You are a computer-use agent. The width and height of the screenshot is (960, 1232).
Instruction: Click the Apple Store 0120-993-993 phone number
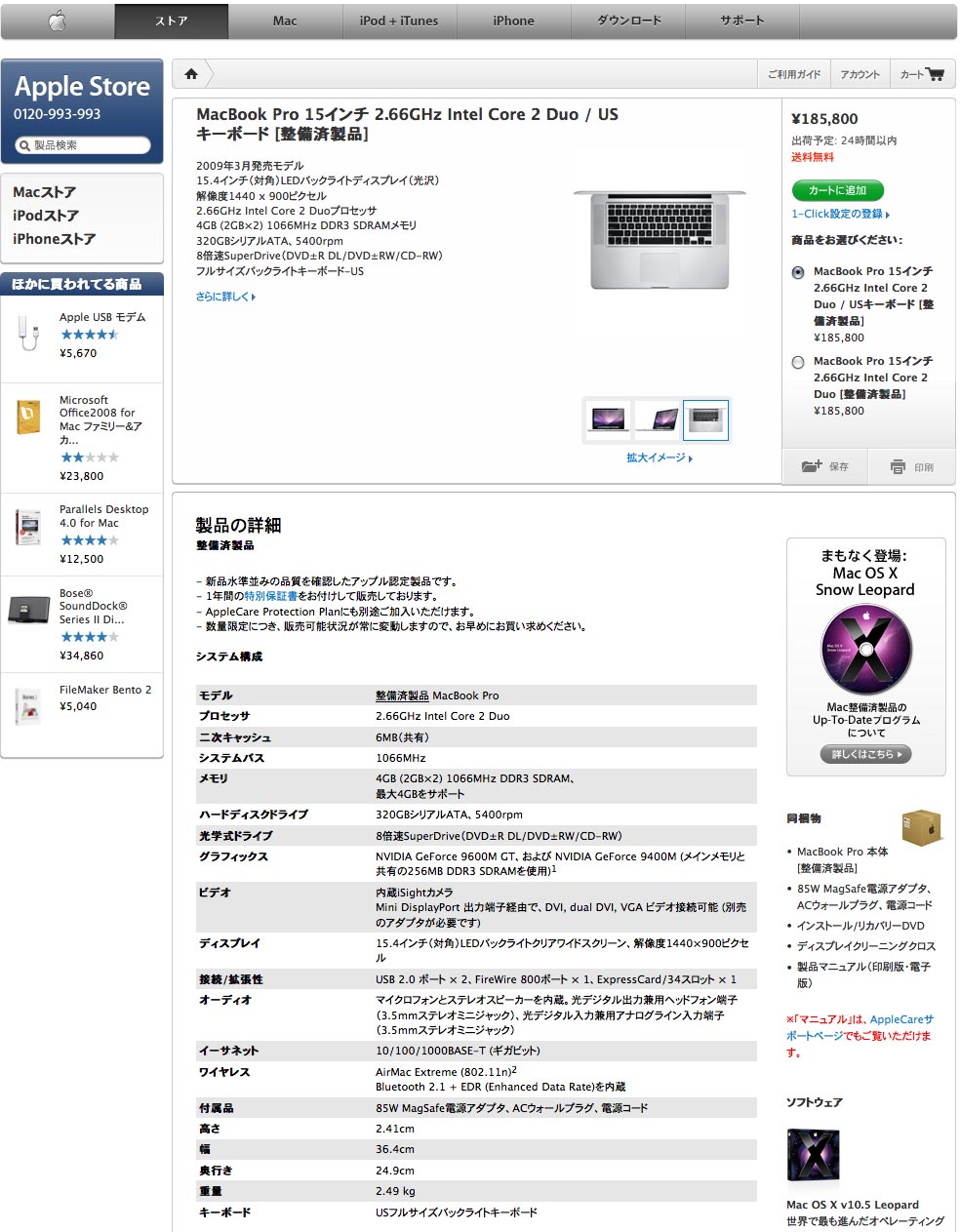click(57, 114)
